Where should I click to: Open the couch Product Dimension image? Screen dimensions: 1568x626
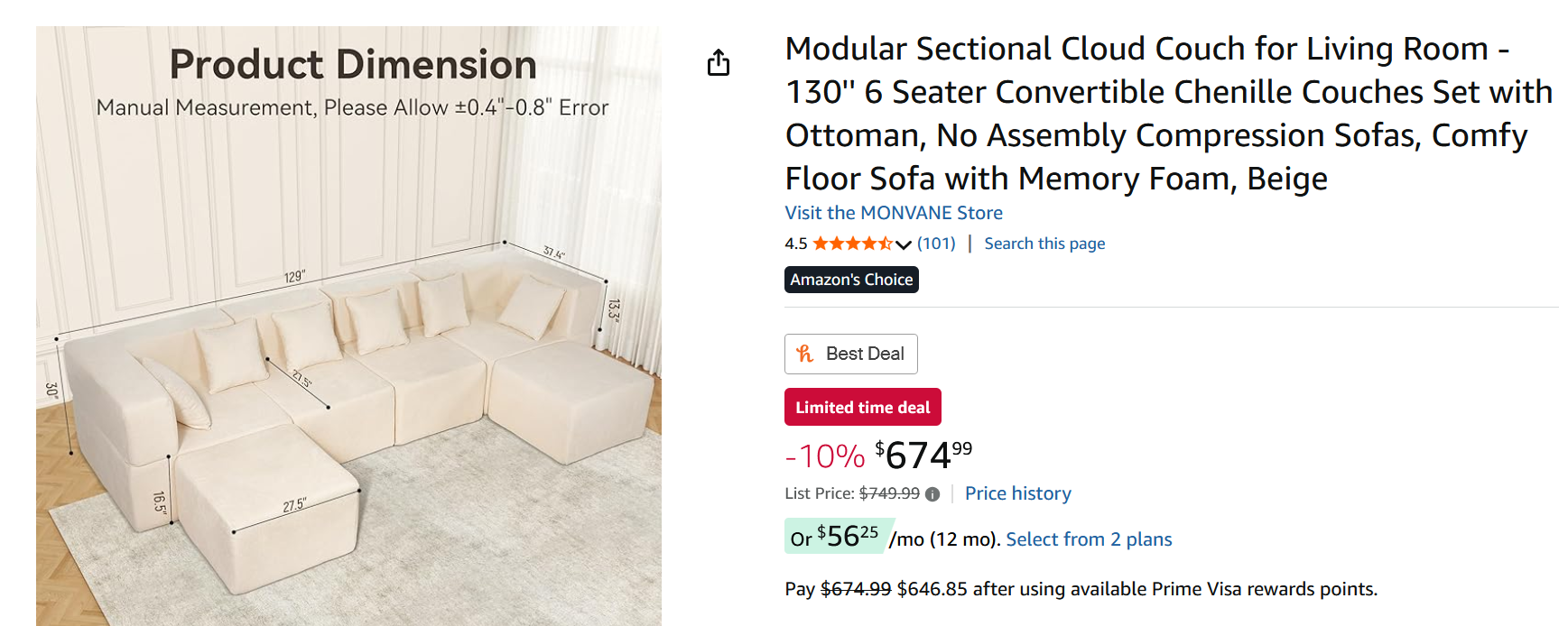348,325
